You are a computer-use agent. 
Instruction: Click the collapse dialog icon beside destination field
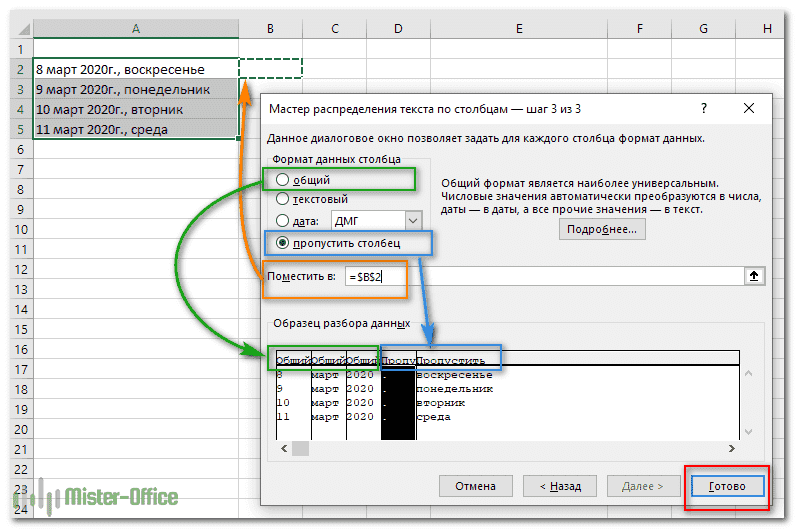752,277
